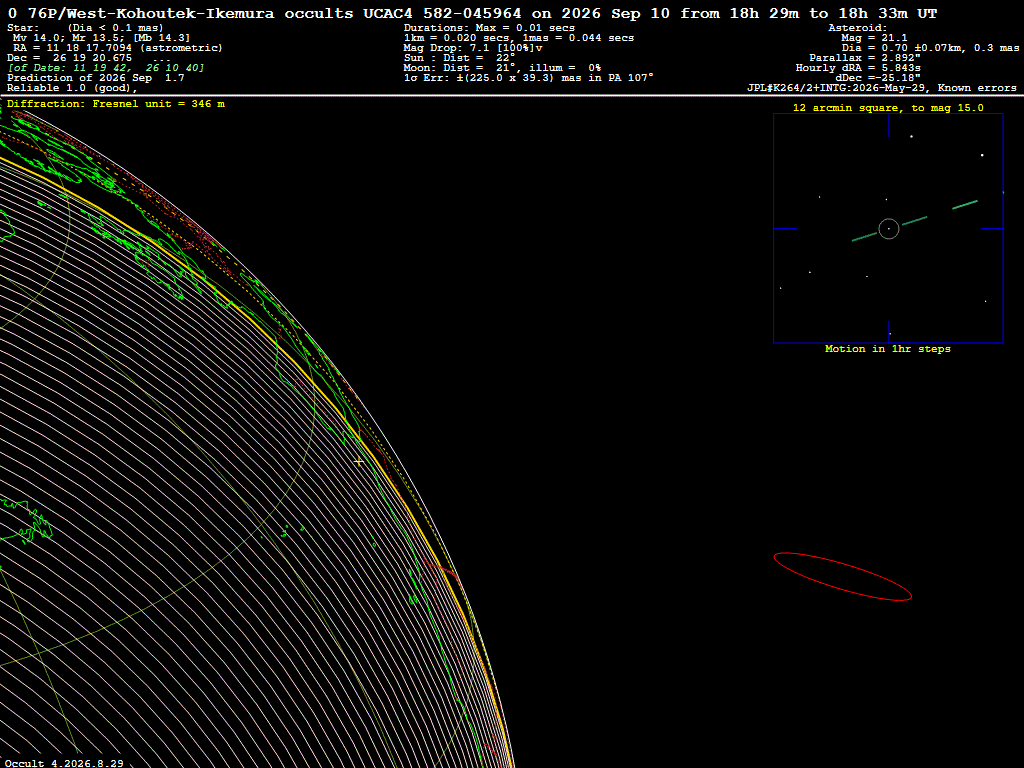
Task: Click the 'Occult 4.2026.8.29' version label
Action: click(x=64, y=763)
